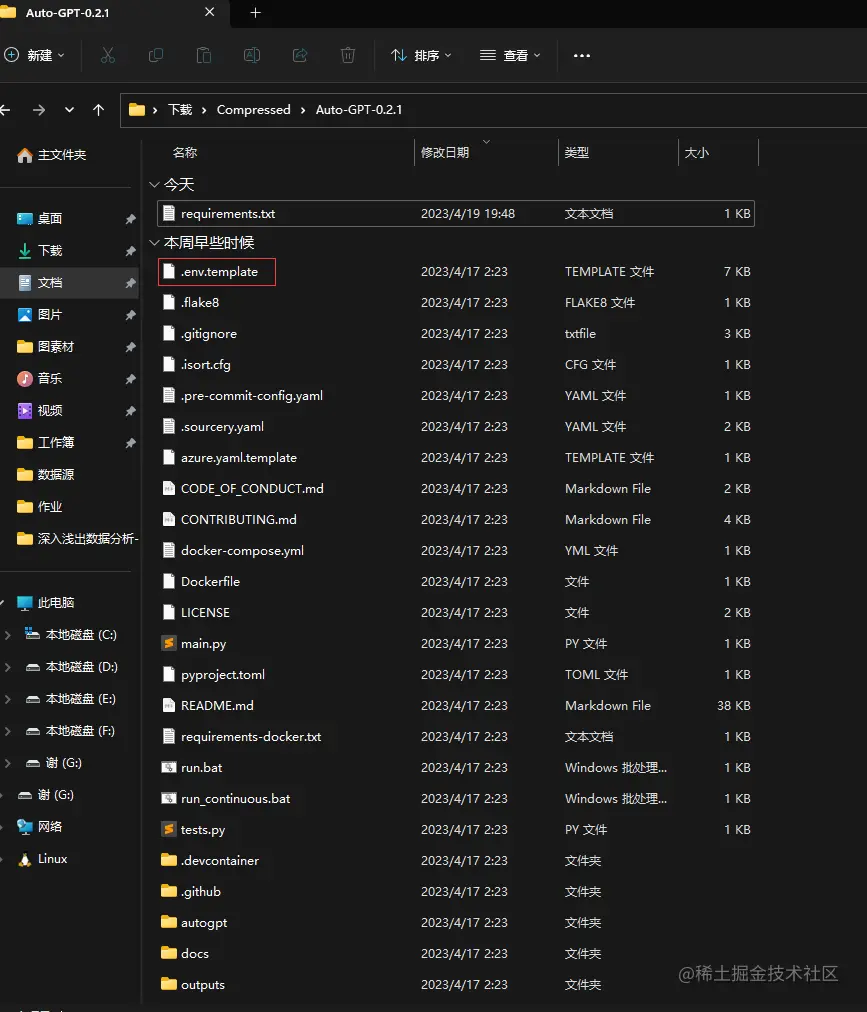
Task: Sort by 名称 column header
Action: point(185,153)
